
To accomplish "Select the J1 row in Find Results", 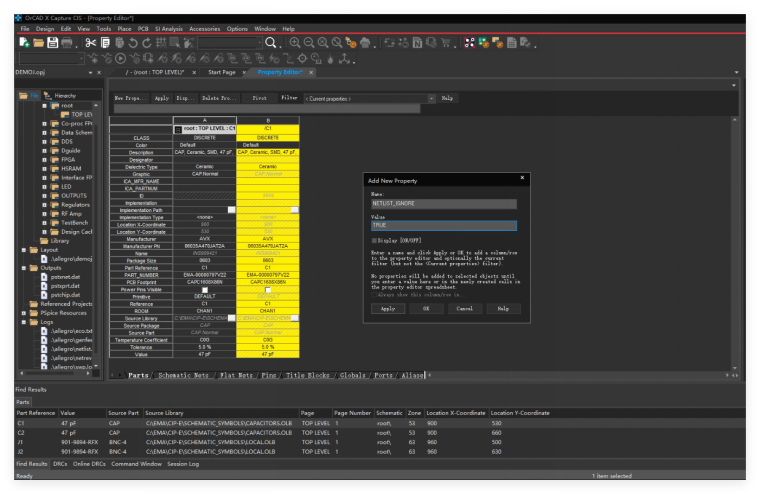I will tap(380, 442).
